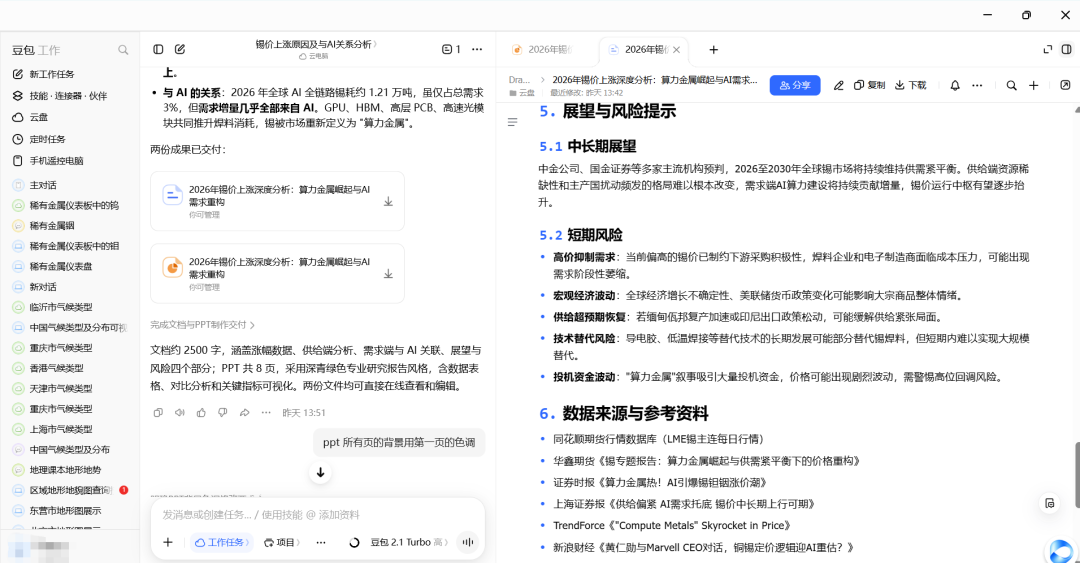This screenshot has width=1080, height=563.
Task: Dislike the reply with thumbs down
Action: (222, 413)
